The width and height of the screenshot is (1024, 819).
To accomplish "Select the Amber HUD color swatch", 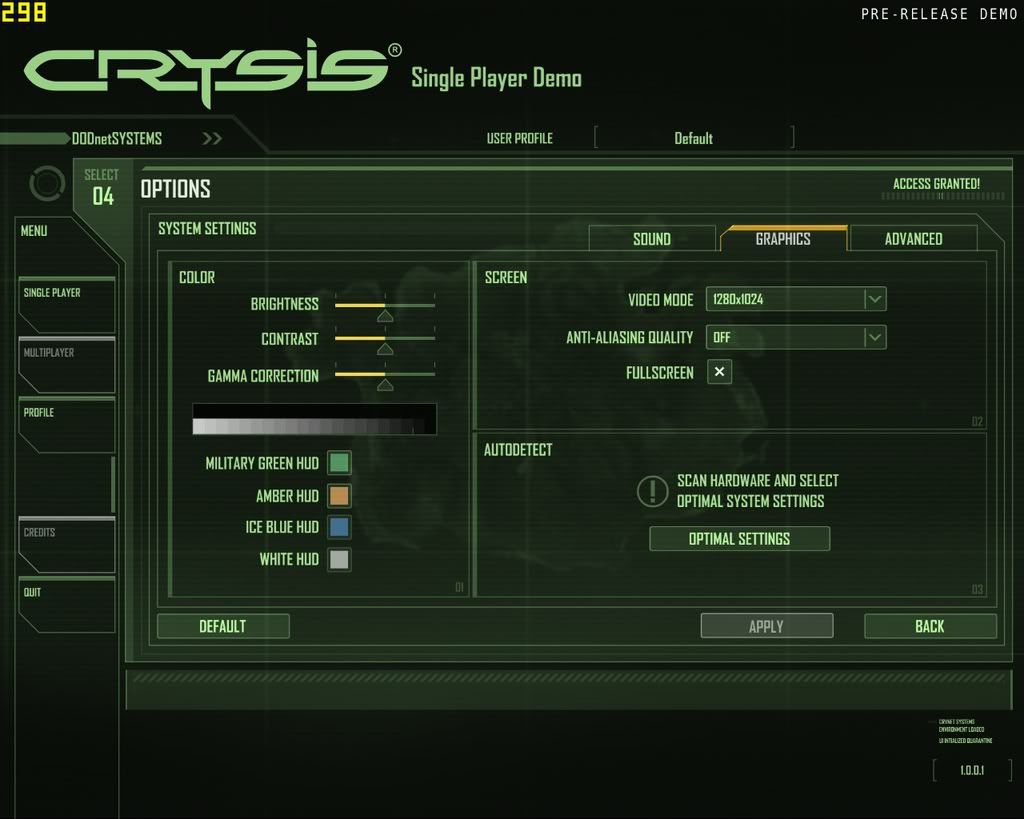I will 339,495.
